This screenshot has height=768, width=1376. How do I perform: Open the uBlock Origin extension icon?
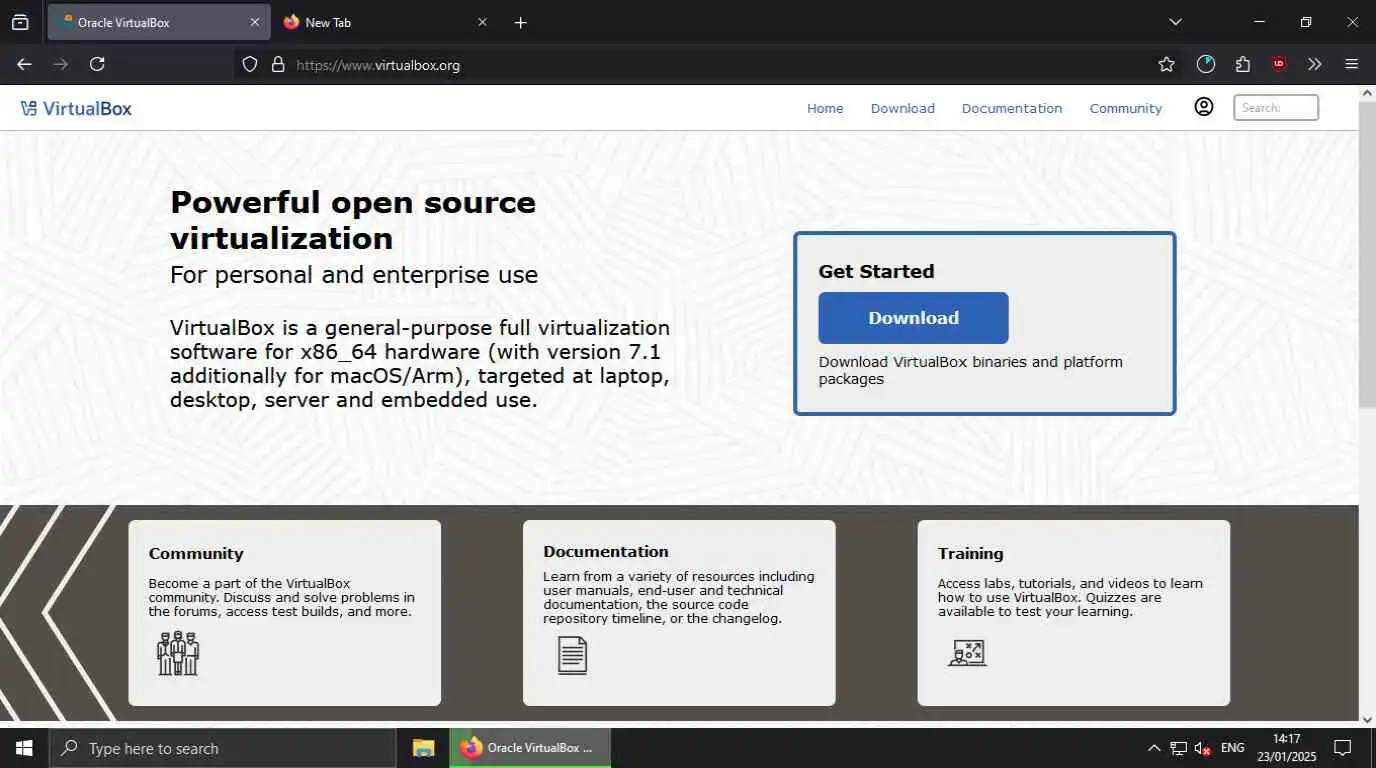click(x=1279, y=64)
